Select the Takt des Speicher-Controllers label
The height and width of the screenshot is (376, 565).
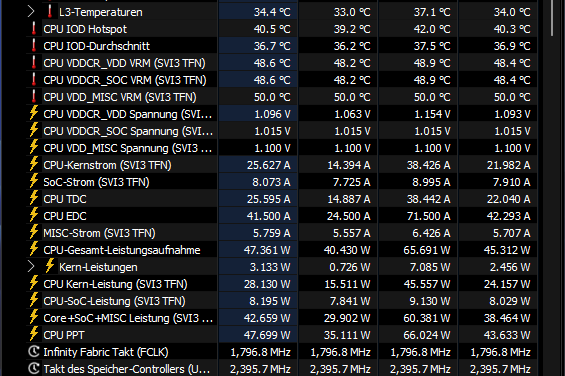(126, 369)
